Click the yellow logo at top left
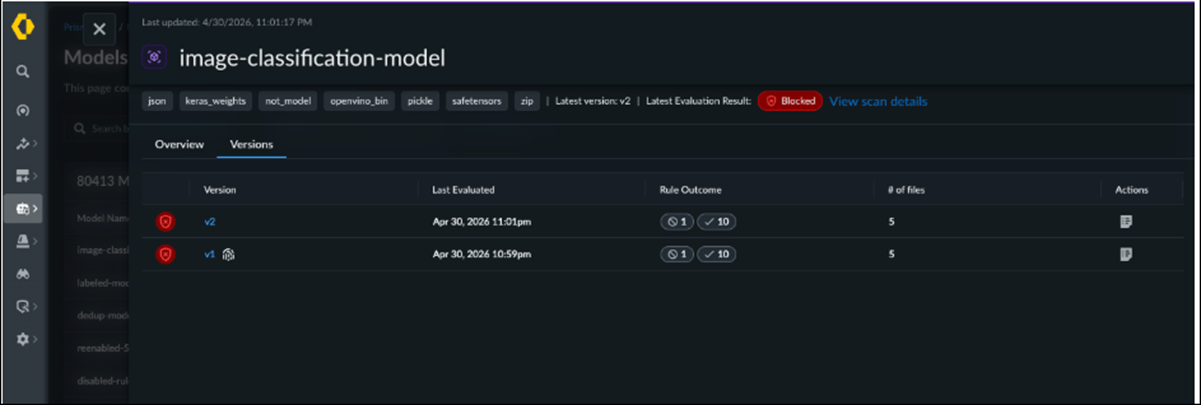Viewport: 1201px width, 405px height. click(x=22, y=28)
